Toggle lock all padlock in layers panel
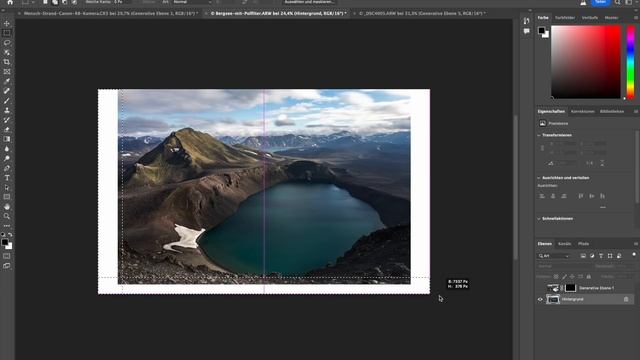This screenshot has height=360, width=640. (589, 277)
